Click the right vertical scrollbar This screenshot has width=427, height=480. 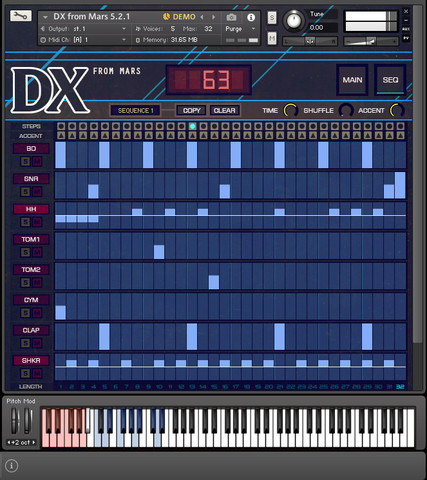[x=417, y=173]
